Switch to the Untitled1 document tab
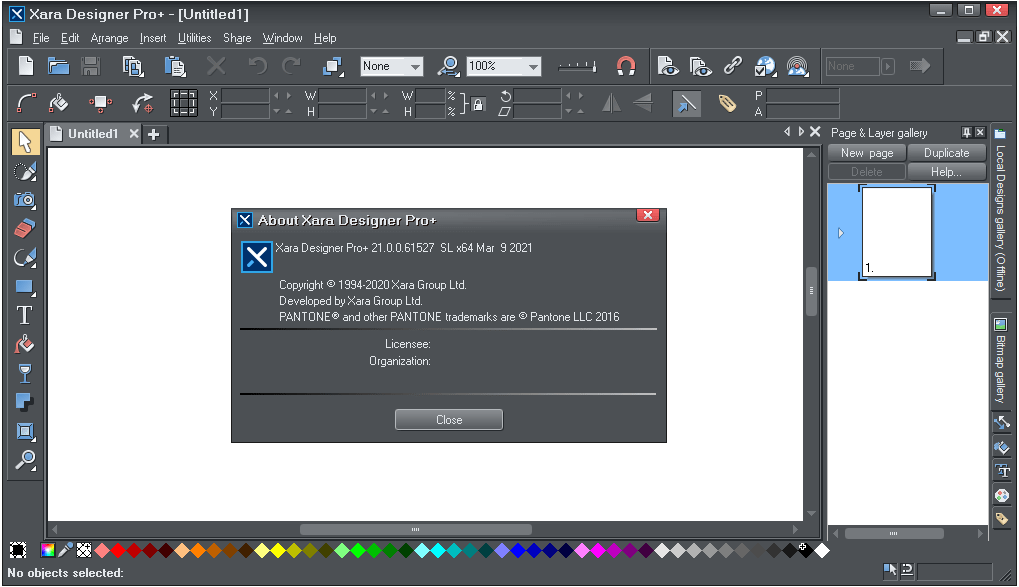This screenshot has height=587, width=1019. [x=93, y=134]
